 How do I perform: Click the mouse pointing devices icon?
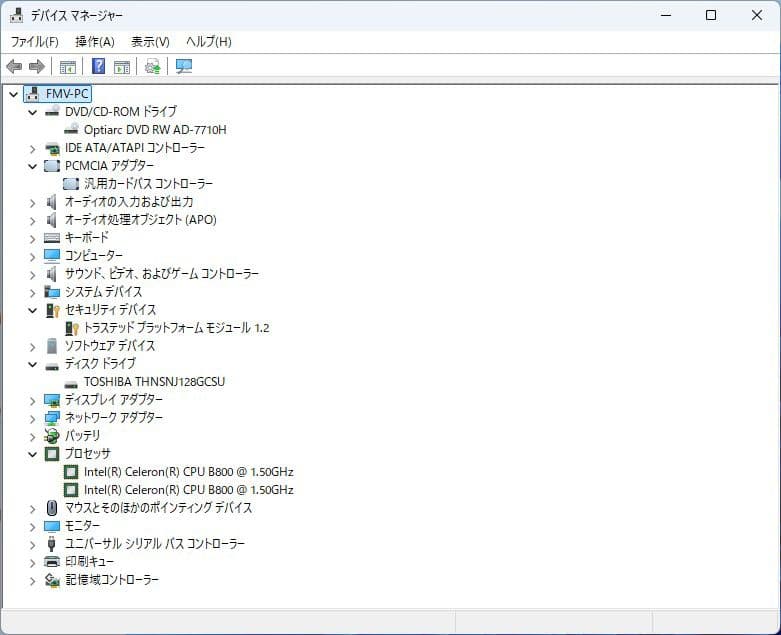coord(52,508)
